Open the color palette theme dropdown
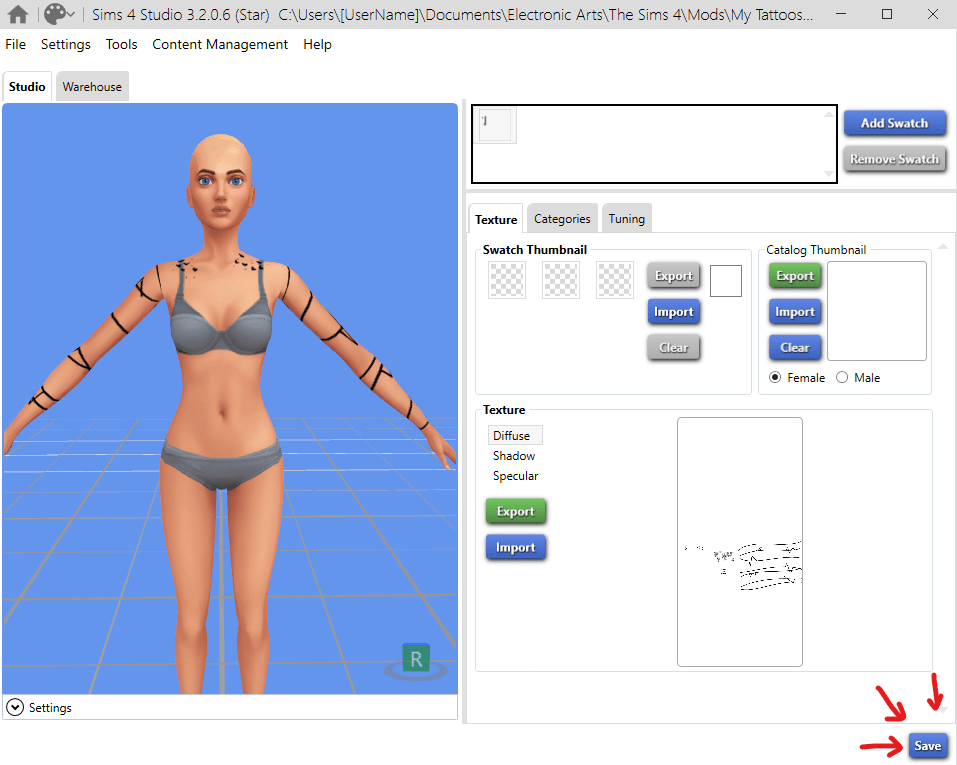 (60, 15)
